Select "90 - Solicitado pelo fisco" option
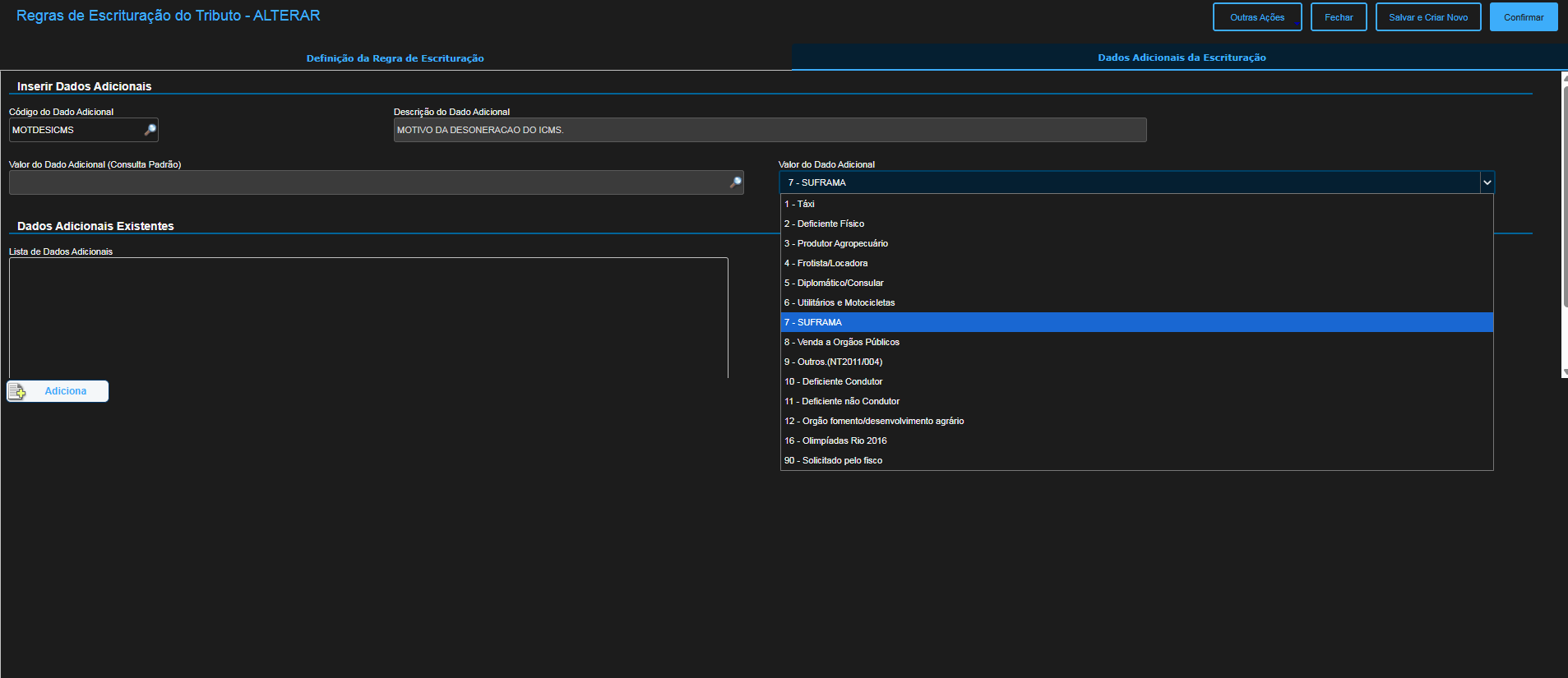The width and height of the screenshot is (1568, 678). tap(833, 460)
